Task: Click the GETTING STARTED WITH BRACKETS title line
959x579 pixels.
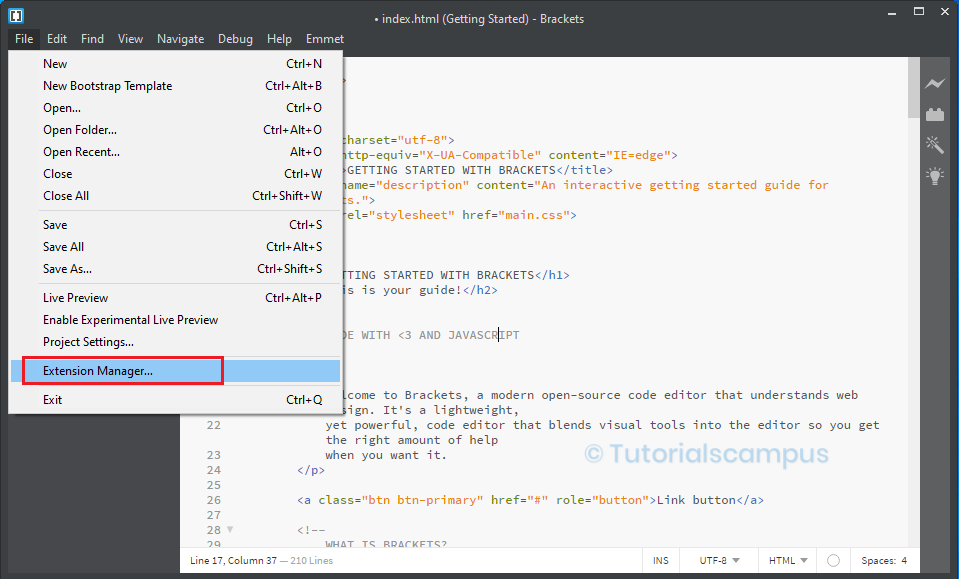Action: tap(480, 170)
